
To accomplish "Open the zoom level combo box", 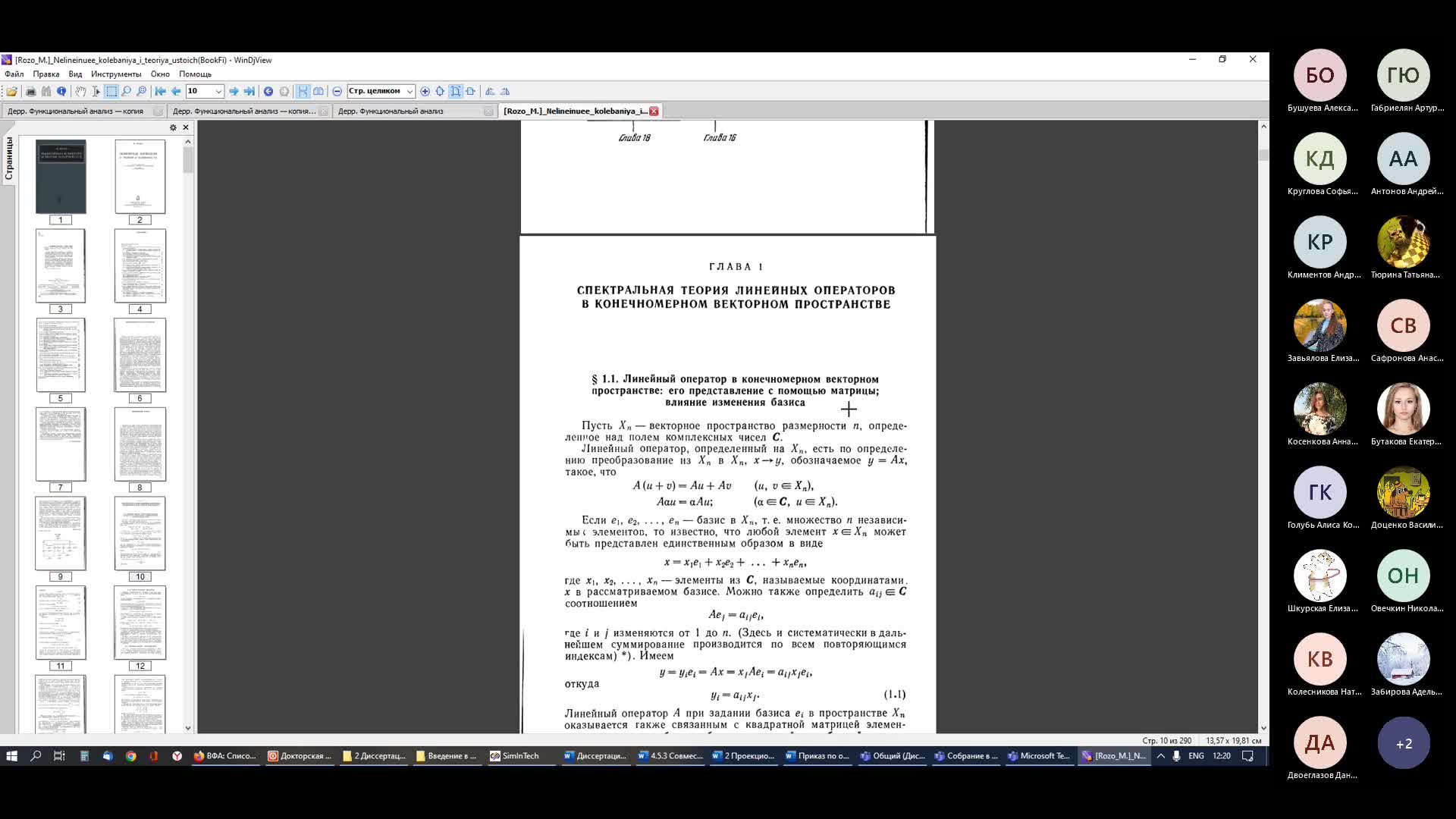I will coord(381,91).
